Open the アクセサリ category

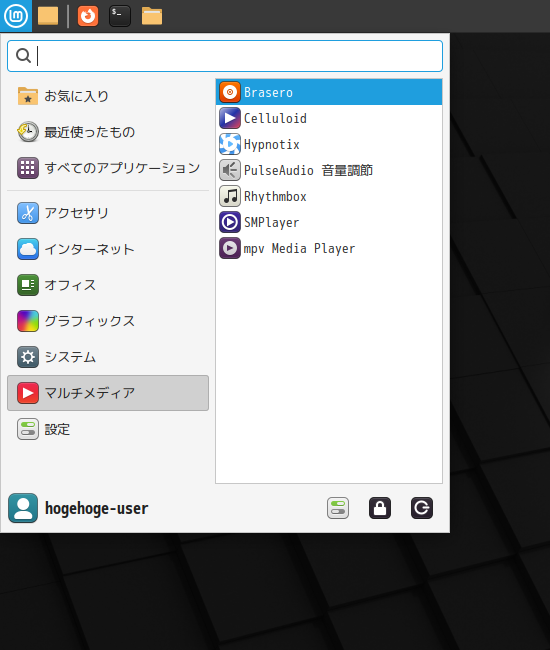108,213
